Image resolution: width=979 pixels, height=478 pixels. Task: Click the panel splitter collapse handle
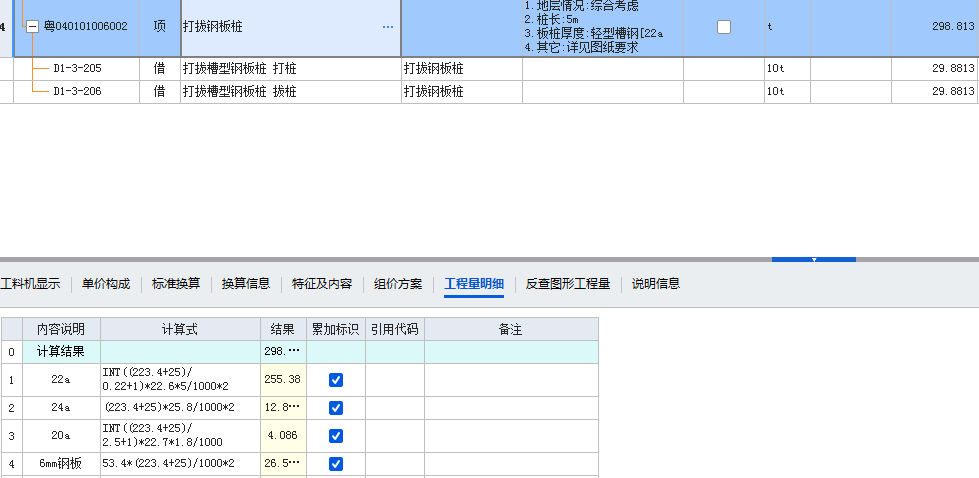pyautogui.click(x=814, y=259)
